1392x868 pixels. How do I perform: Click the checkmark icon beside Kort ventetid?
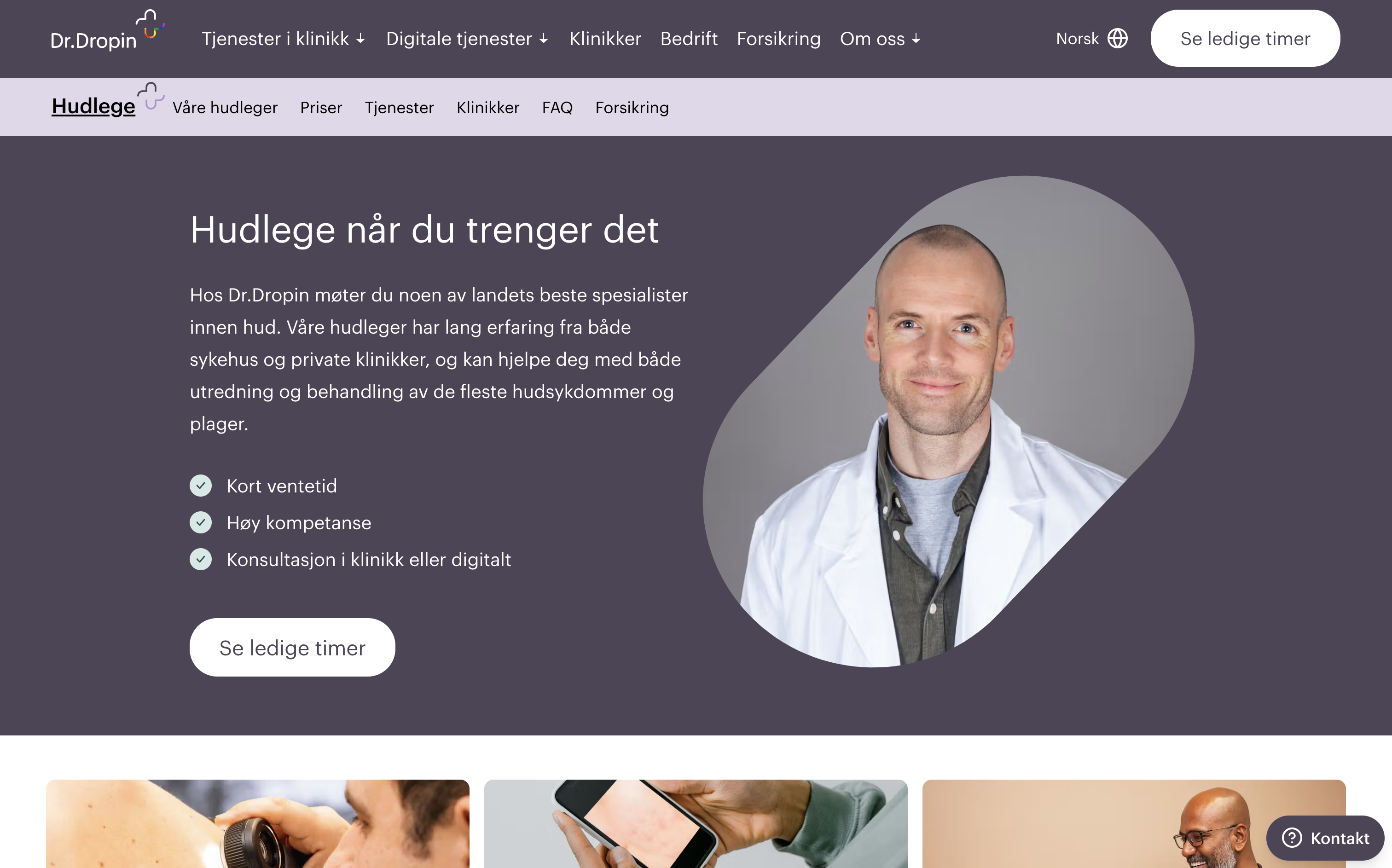point(200,486)
